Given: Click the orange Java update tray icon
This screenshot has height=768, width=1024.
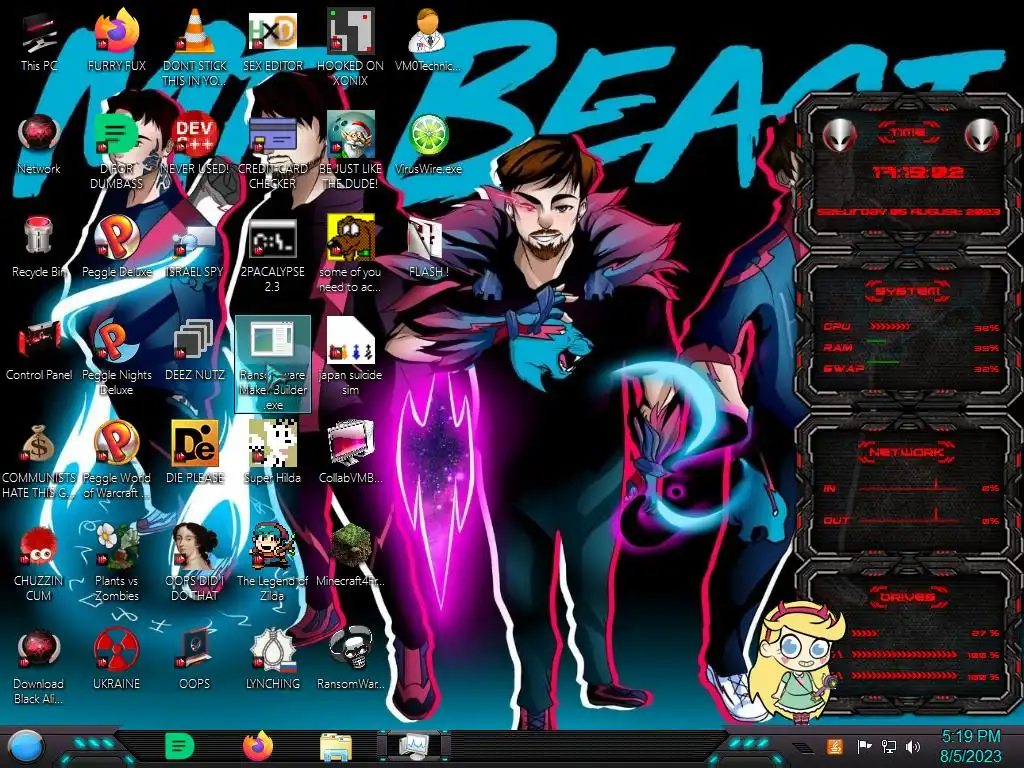Looking at the screenshot, I should point(835,746).
